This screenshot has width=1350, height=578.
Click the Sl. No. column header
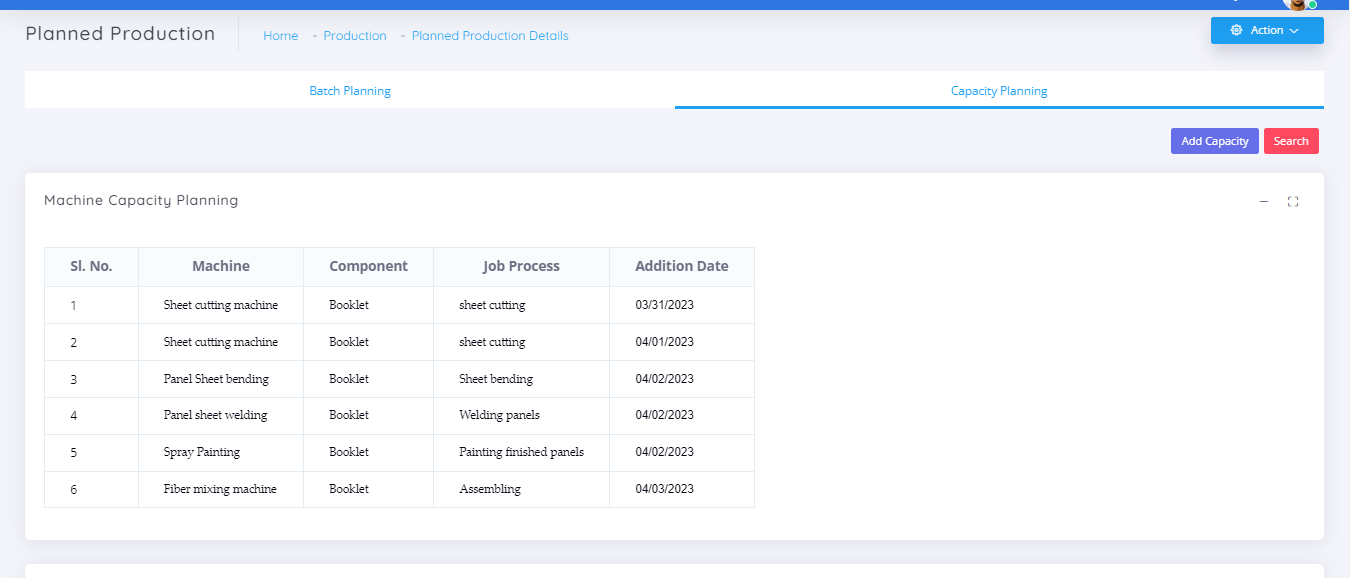coord(91,266)
